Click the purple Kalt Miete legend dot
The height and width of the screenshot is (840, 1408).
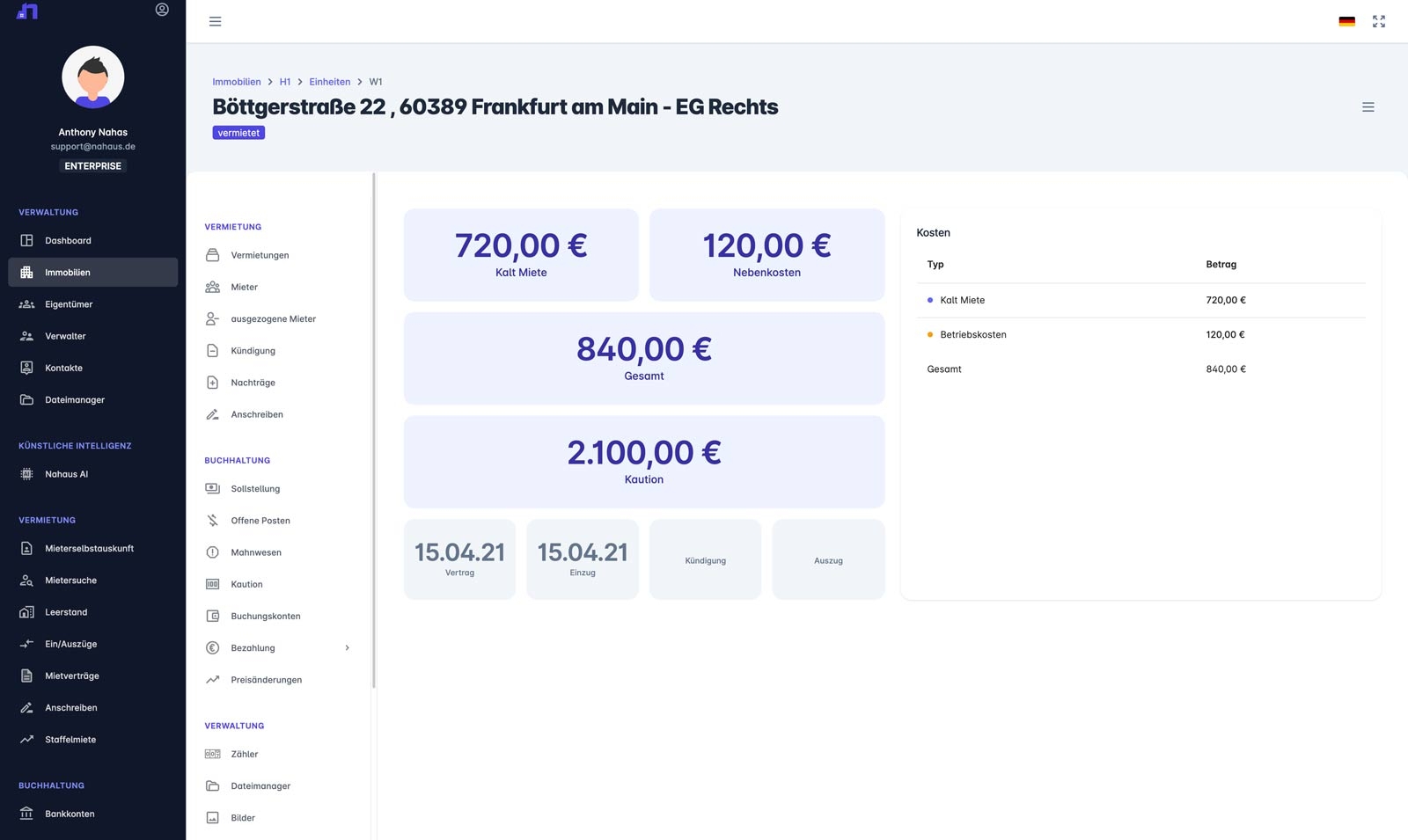[x=930, y=300]
